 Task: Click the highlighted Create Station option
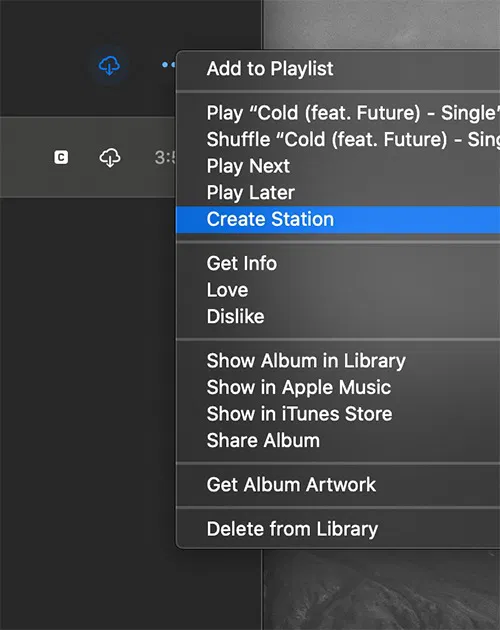[x=338, y=219]
